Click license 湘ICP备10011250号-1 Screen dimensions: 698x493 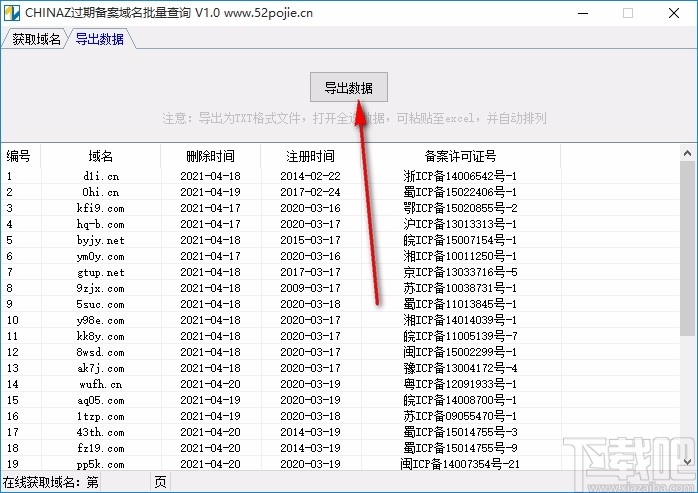coord(460,257)
